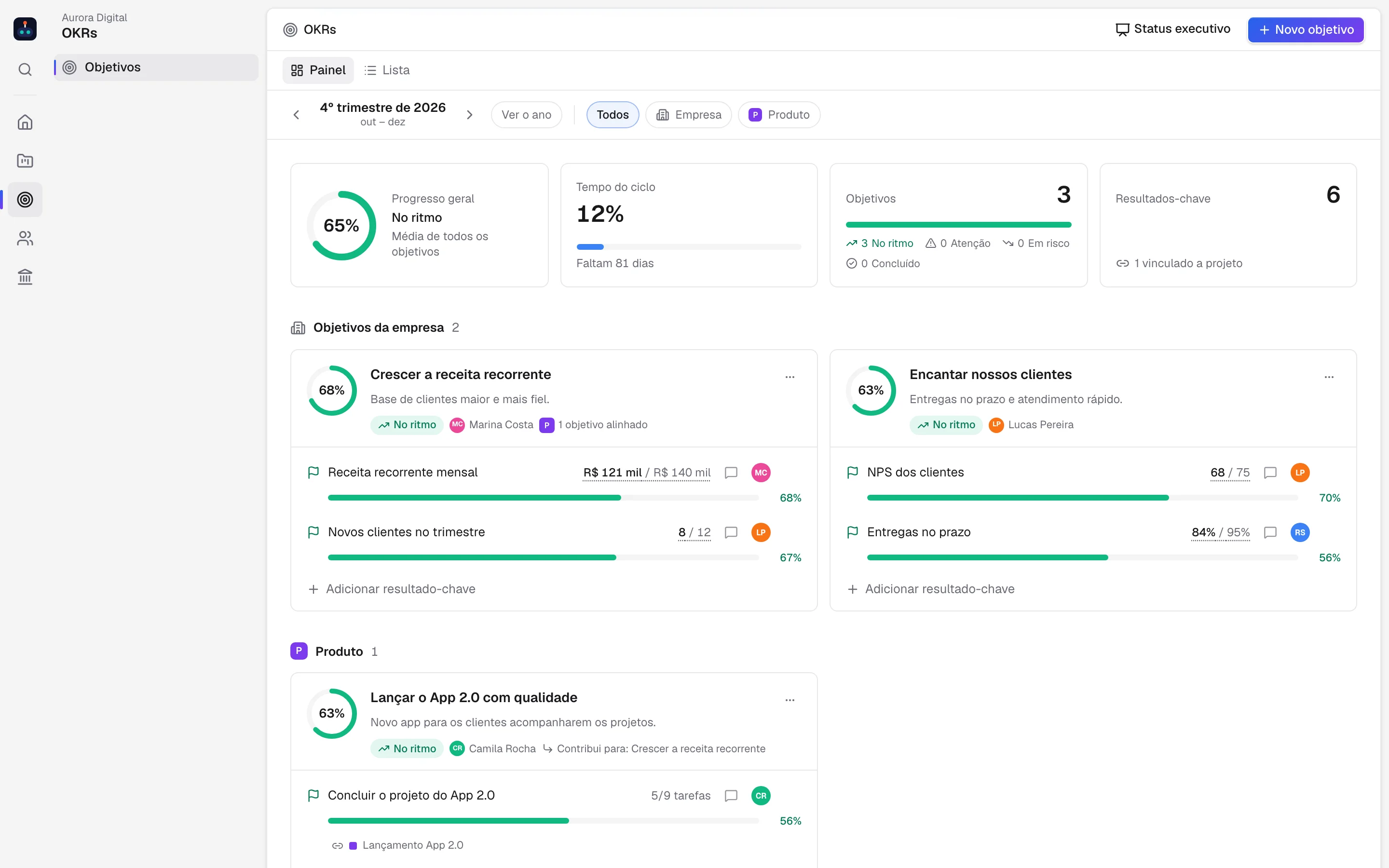Edit value 68 / 75 for NPS
The width and height of the screenshot is (1389, 868).
click(x=1230, y=473)
